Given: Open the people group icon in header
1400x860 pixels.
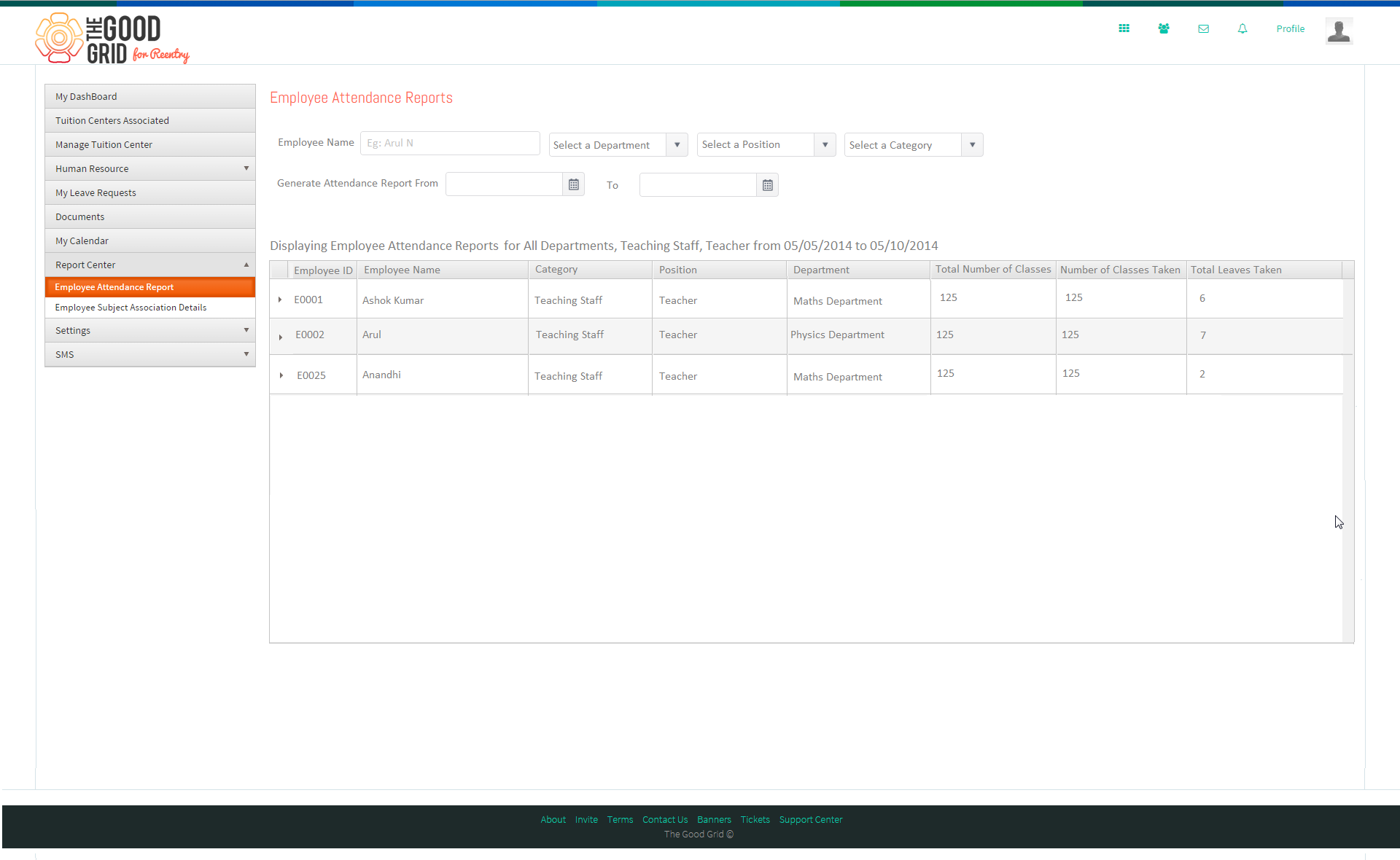Looking at the screenshot, I should tap(1164, 28).
